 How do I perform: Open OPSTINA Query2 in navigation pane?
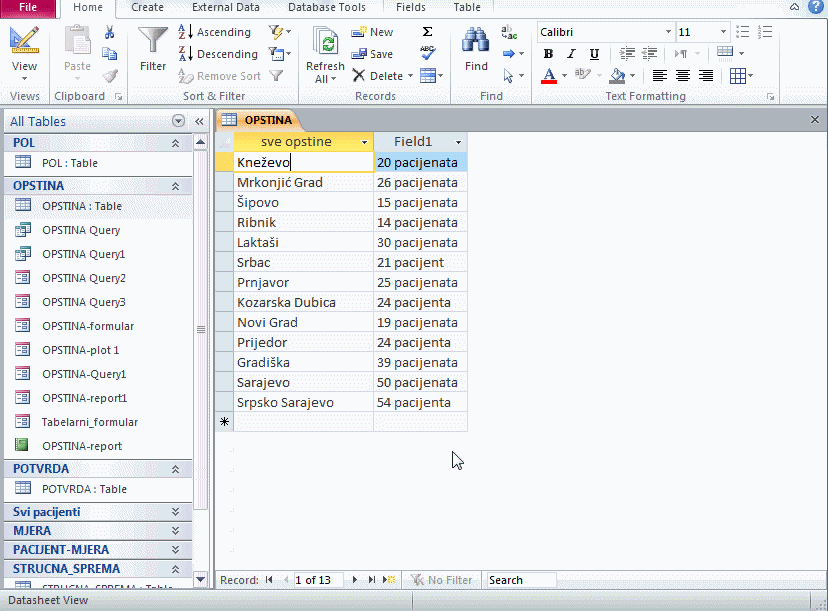point(99,278)
